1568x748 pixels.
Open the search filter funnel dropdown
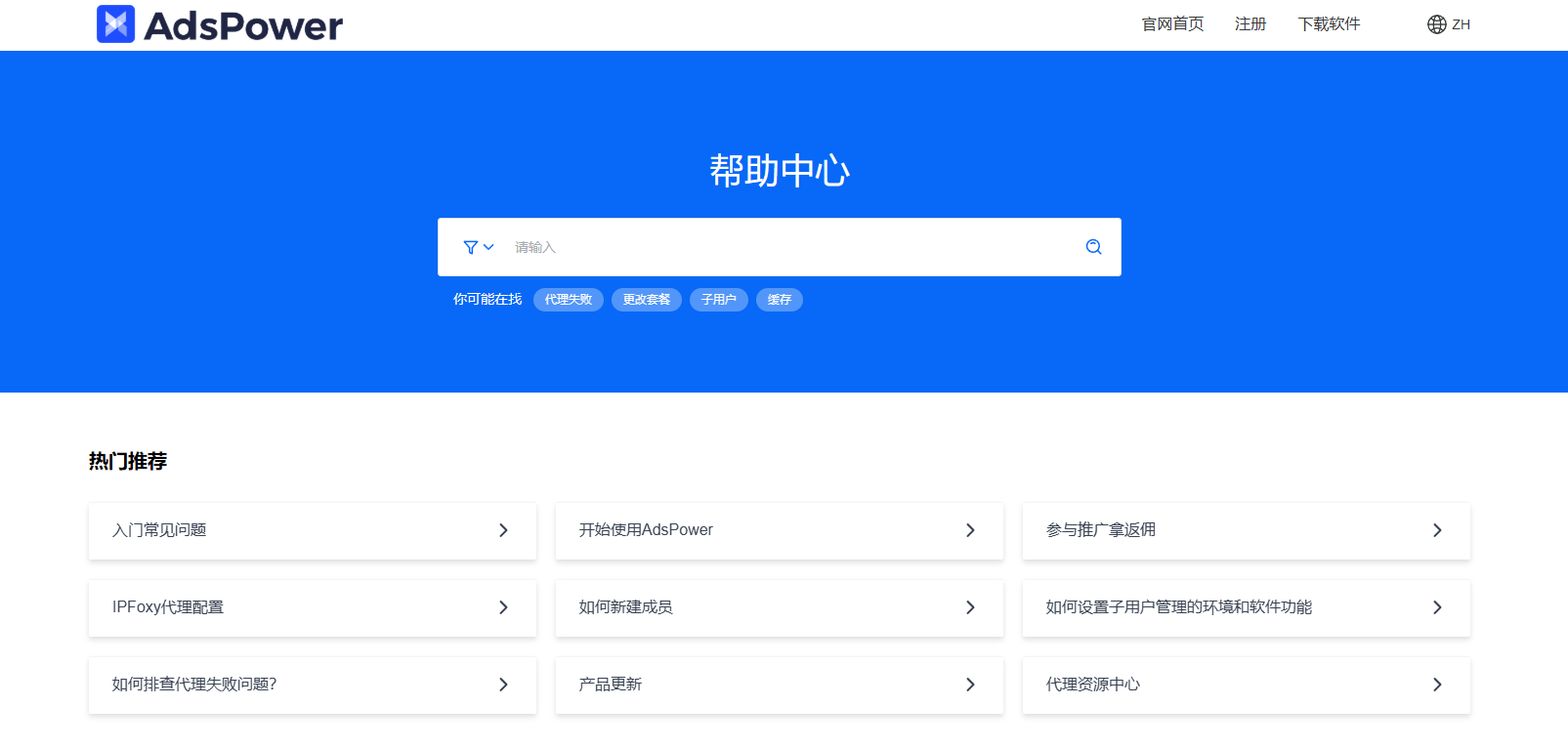coord(479,247)
